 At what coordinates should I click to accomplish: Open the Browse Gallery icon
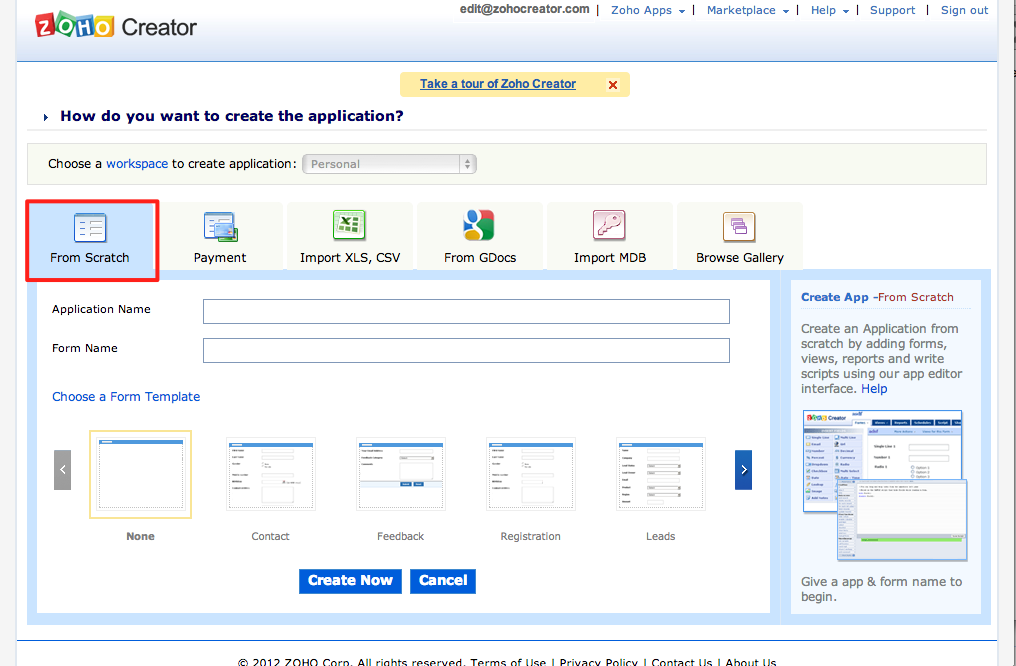pos(739,227)
